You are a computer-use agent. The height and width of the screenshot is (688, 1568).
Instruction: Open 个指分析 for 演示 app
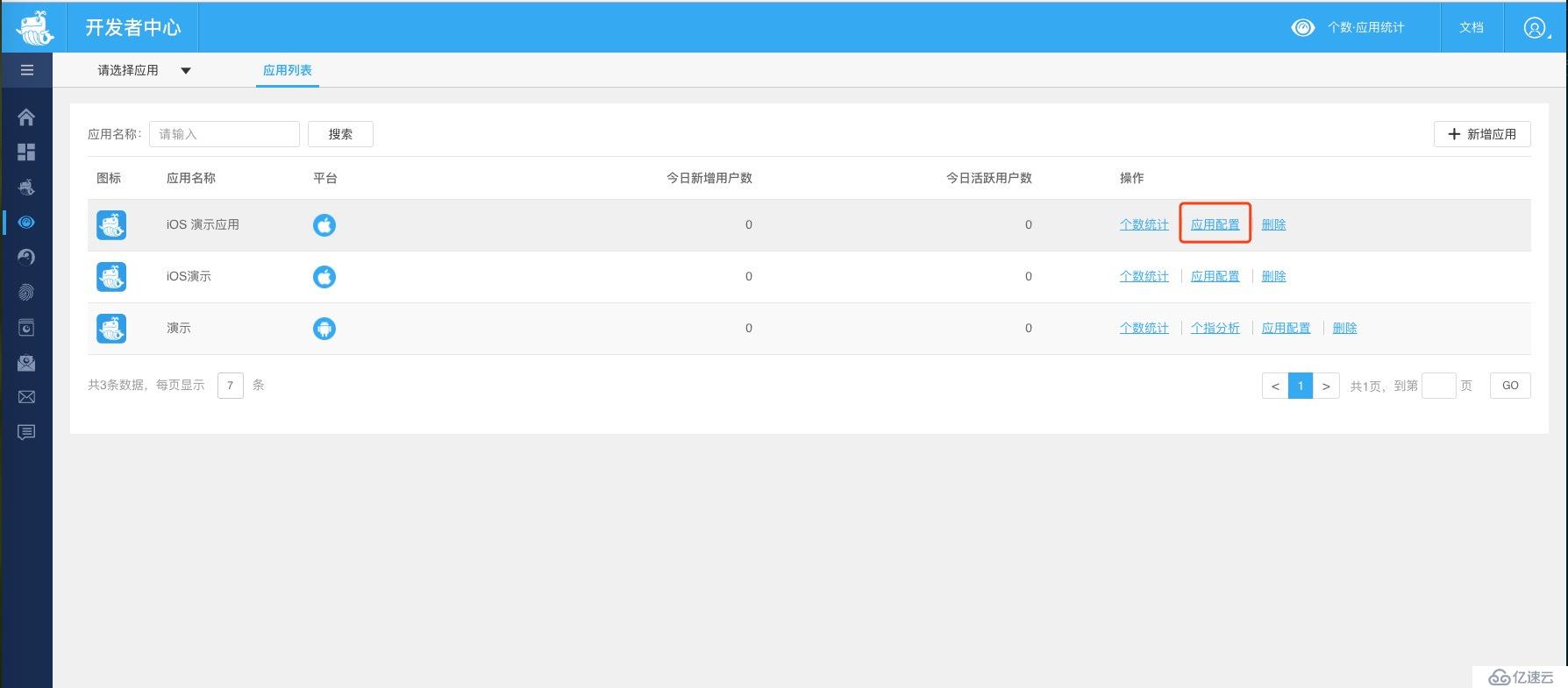pos(1215,329)
